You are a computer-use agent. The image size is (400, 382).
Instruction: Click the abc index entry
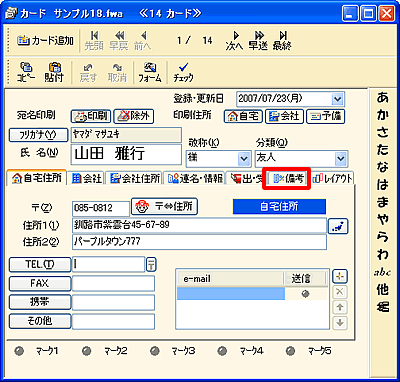coord(382,273)
